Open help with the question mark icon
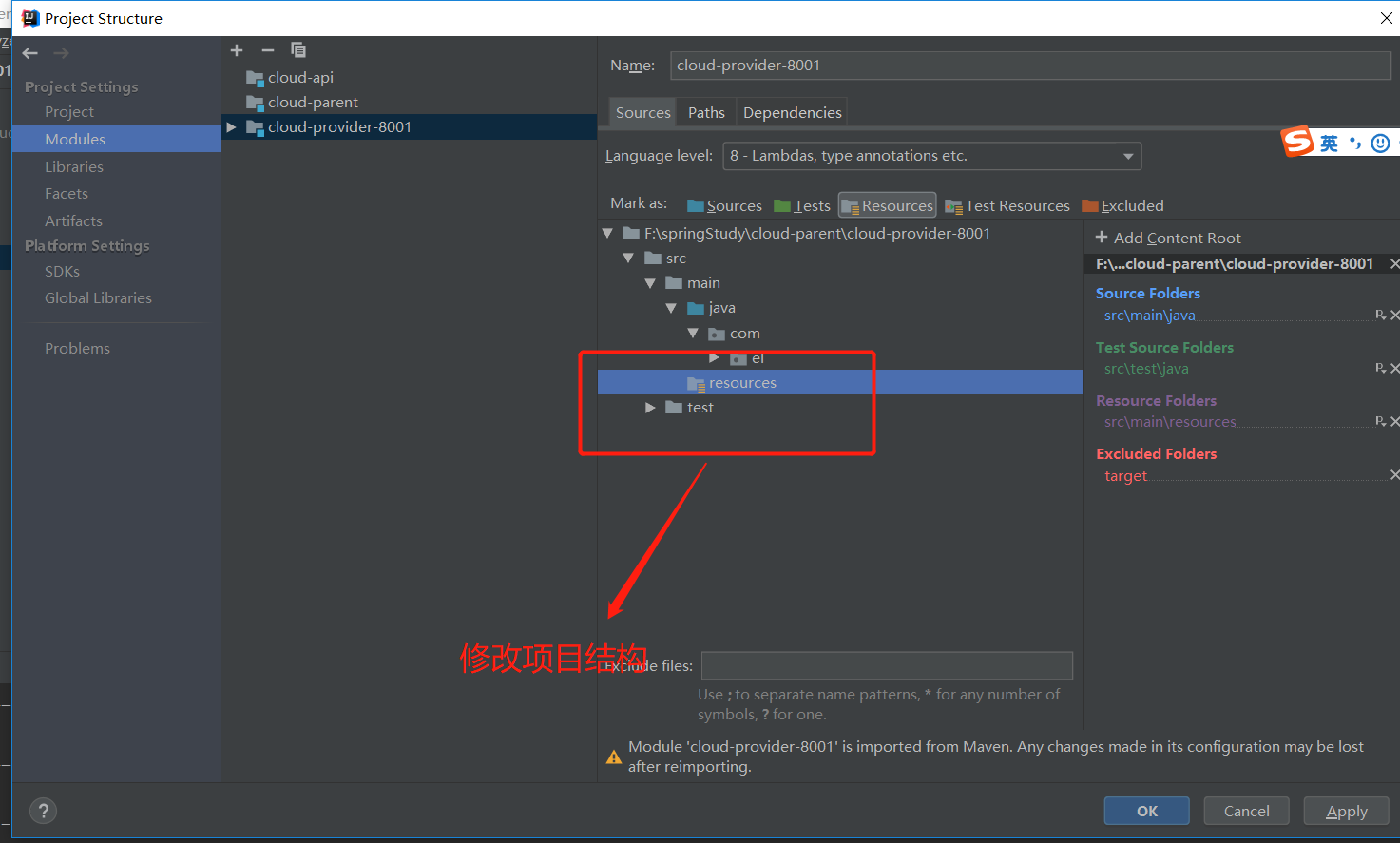The image size is (1400, 843). pos(44,811)
